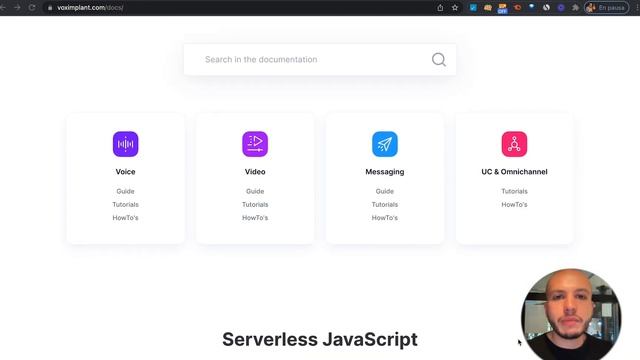640x360 pixels.
Task: Click the UC & Omnichannel network icon
Action: 514,144
